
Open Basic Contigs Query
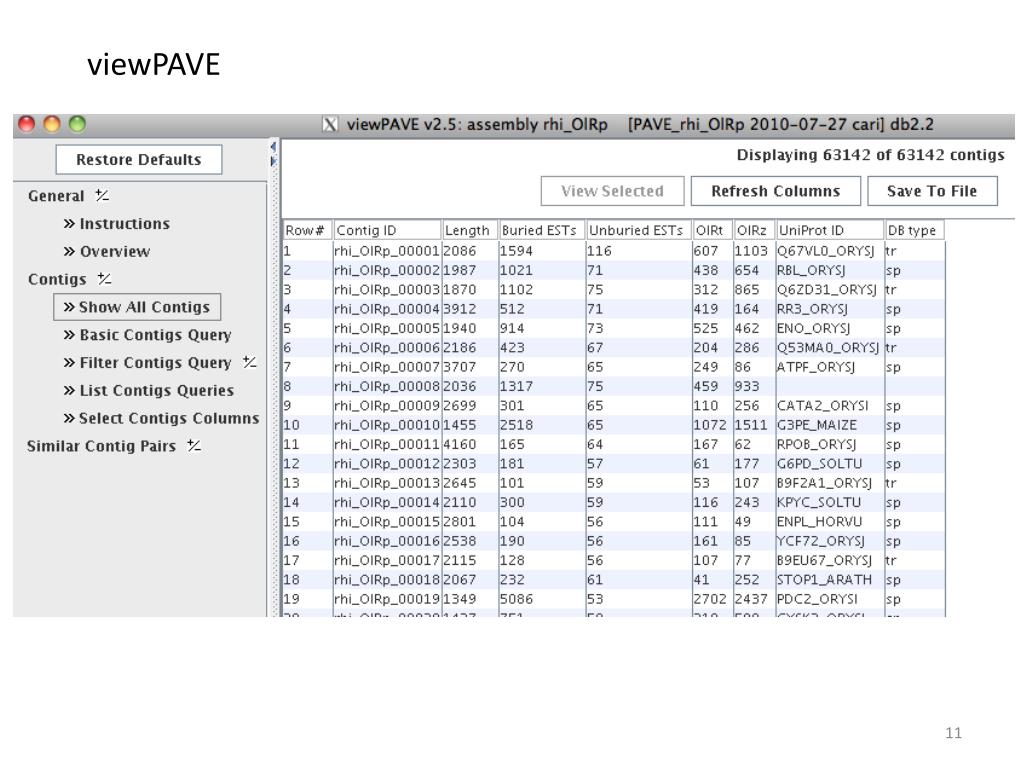pos(148,335)
